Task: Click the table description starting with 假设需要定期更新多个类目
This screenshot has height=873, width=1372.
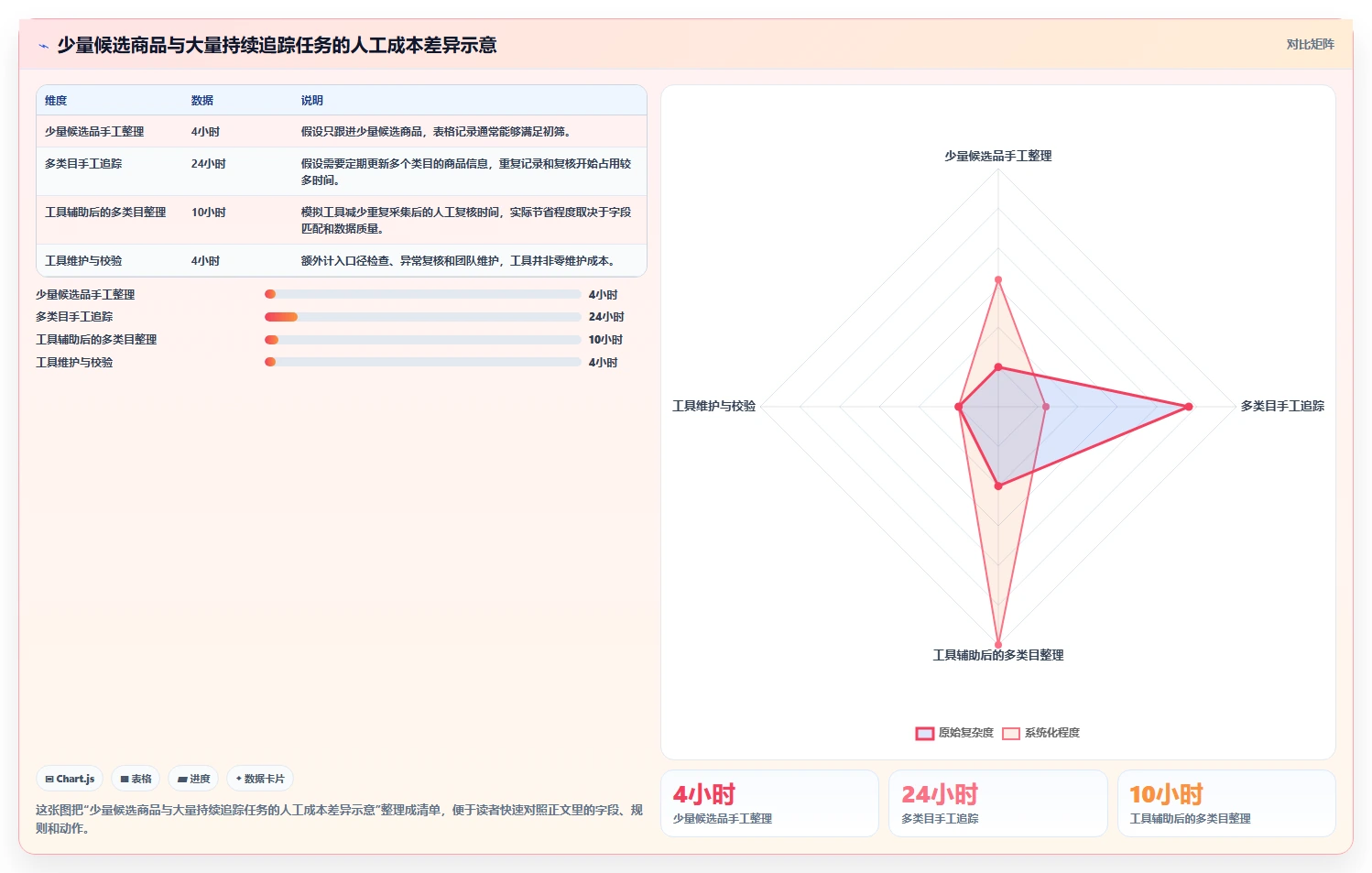Action: [466, 172]
